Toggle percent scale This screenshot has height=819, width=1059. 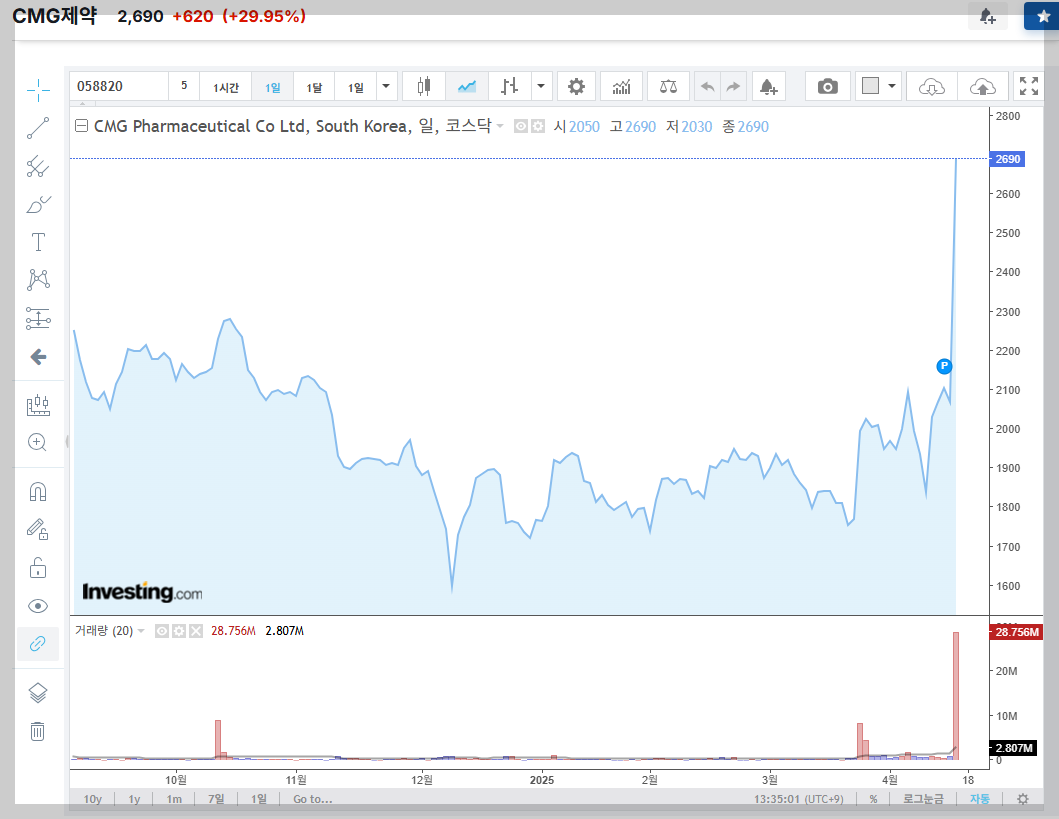[873, 799]
